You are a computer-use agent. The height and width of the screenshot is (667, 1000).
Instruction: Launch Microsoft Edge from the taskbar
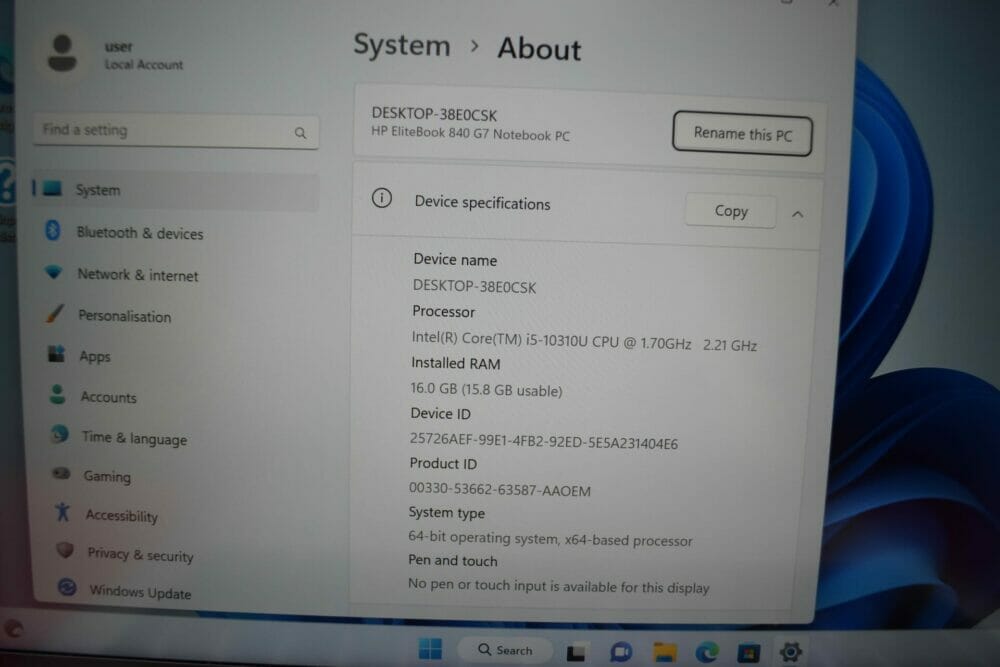tap(707, 652)
